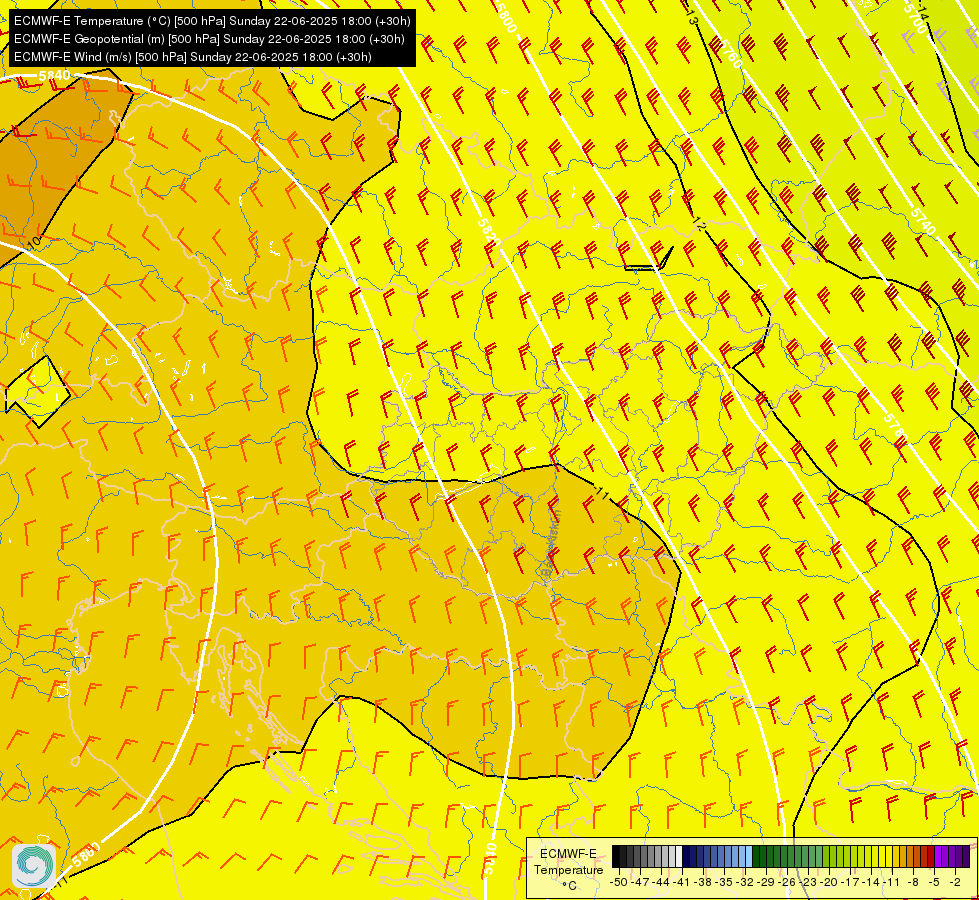
Task: Click the -17 value on the legend scale
Action: (850, 883)
